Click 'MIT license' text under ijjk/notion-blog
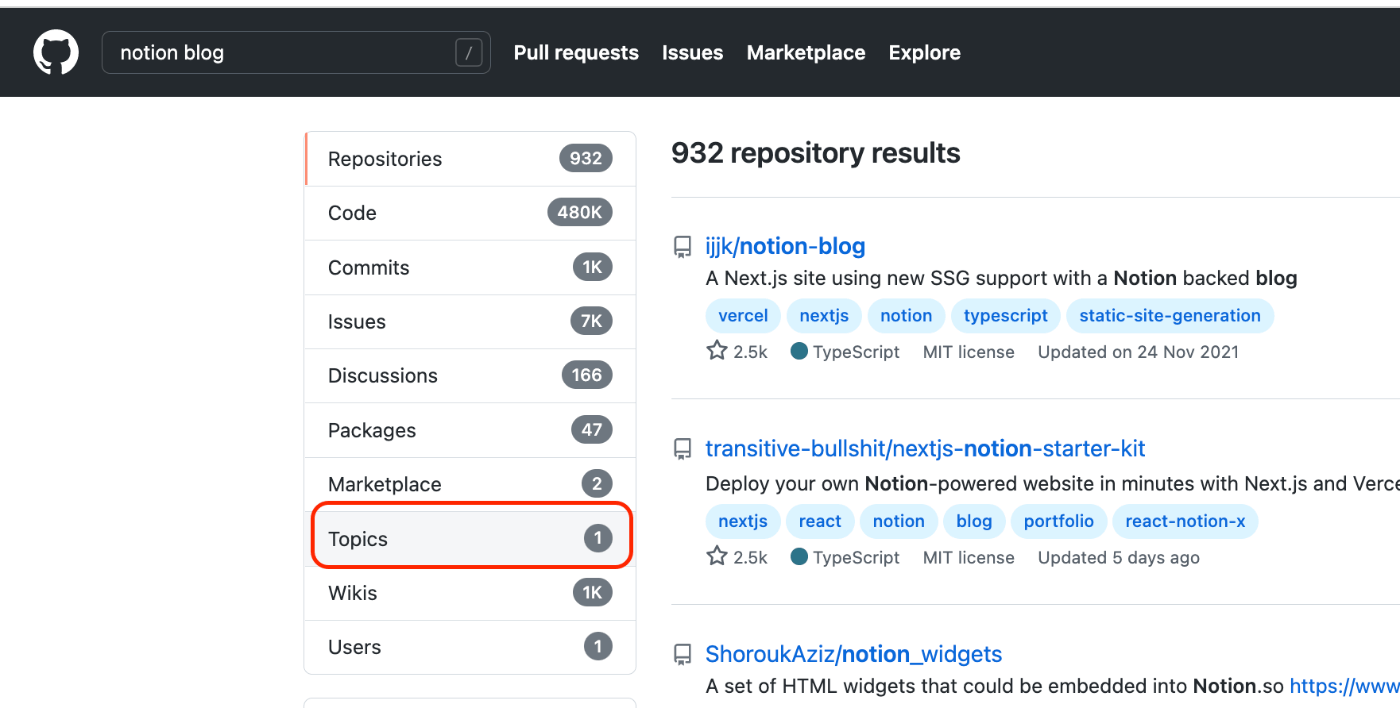This screenshot has height=708, width=1400. pos(968,352)
